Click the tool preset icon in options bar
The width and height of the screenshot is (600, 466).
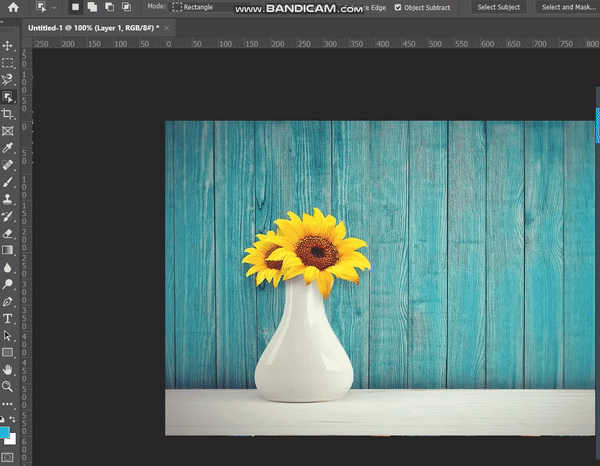[x=41, y=7]
